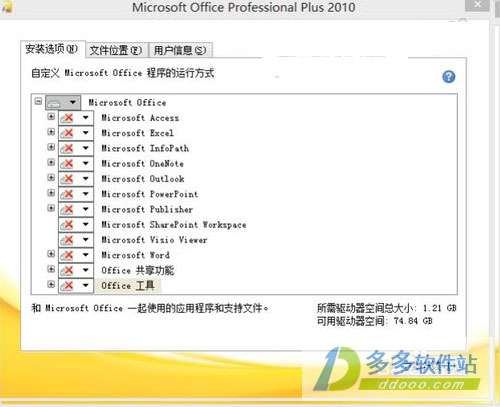This screenshot has height=407, width=500.
Task: Open the Microsoft OneNote install options dropdown
Action: (85, 163)
